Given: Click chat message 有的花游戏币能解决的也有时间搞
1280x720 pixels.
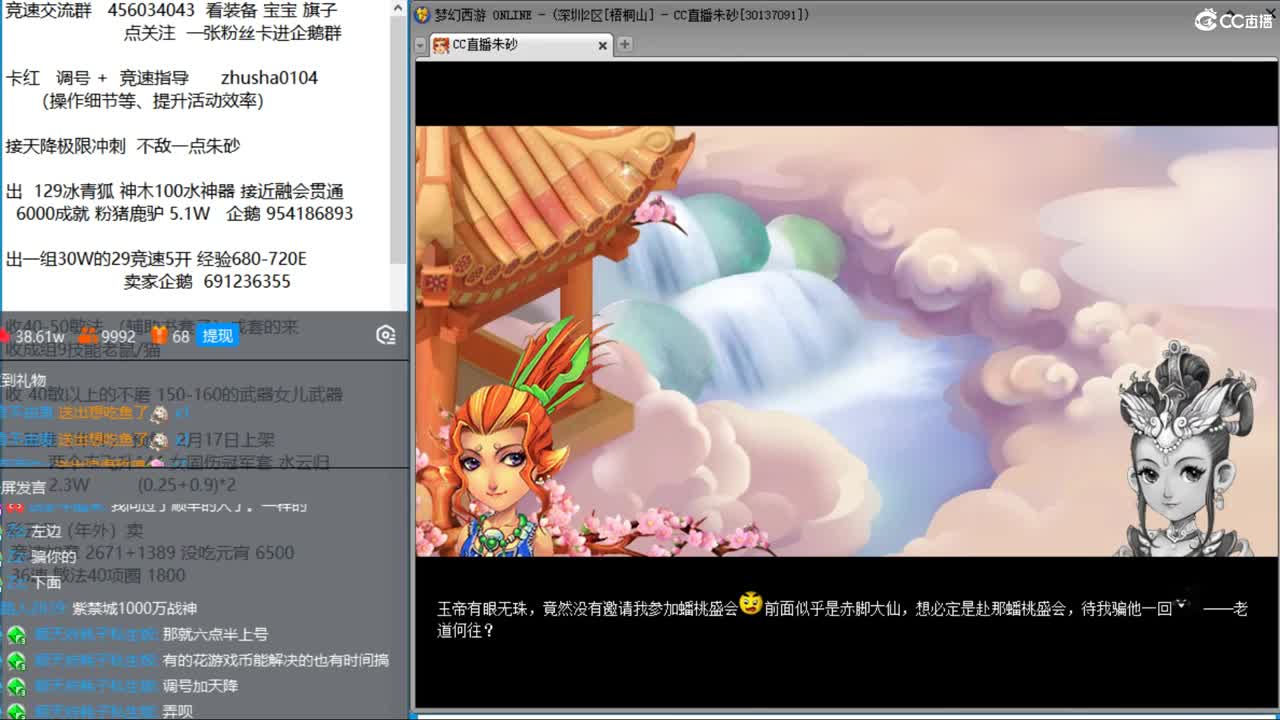Looking at the screenshot, I should [x=276, y=660].
